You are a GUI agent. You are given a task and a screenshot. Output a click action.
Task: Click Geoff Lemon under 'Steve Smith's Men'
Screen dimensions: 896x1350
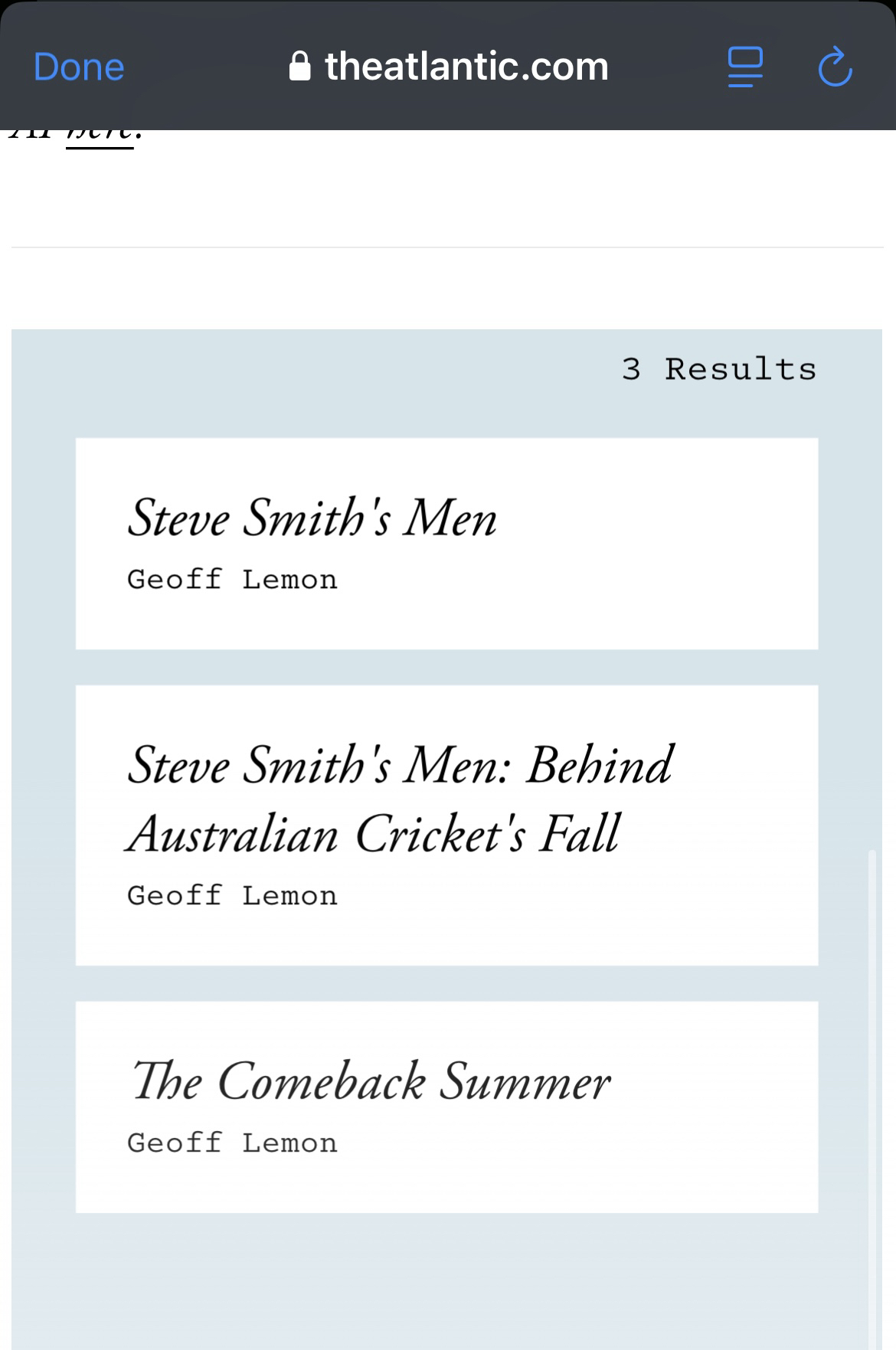coord(232,580)
